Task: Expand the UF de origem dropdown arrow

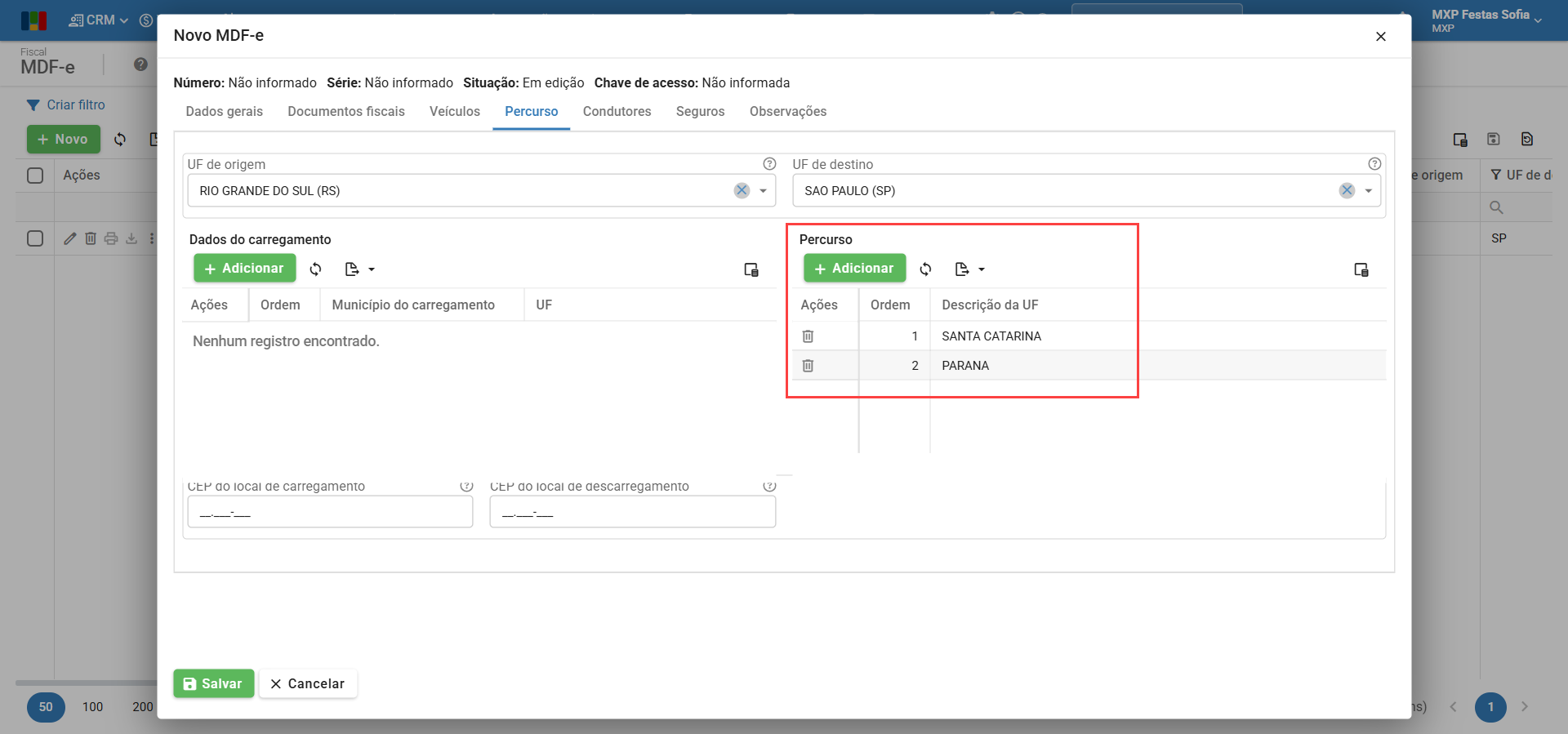Action: pyautogui.click(x=763, y=191)
